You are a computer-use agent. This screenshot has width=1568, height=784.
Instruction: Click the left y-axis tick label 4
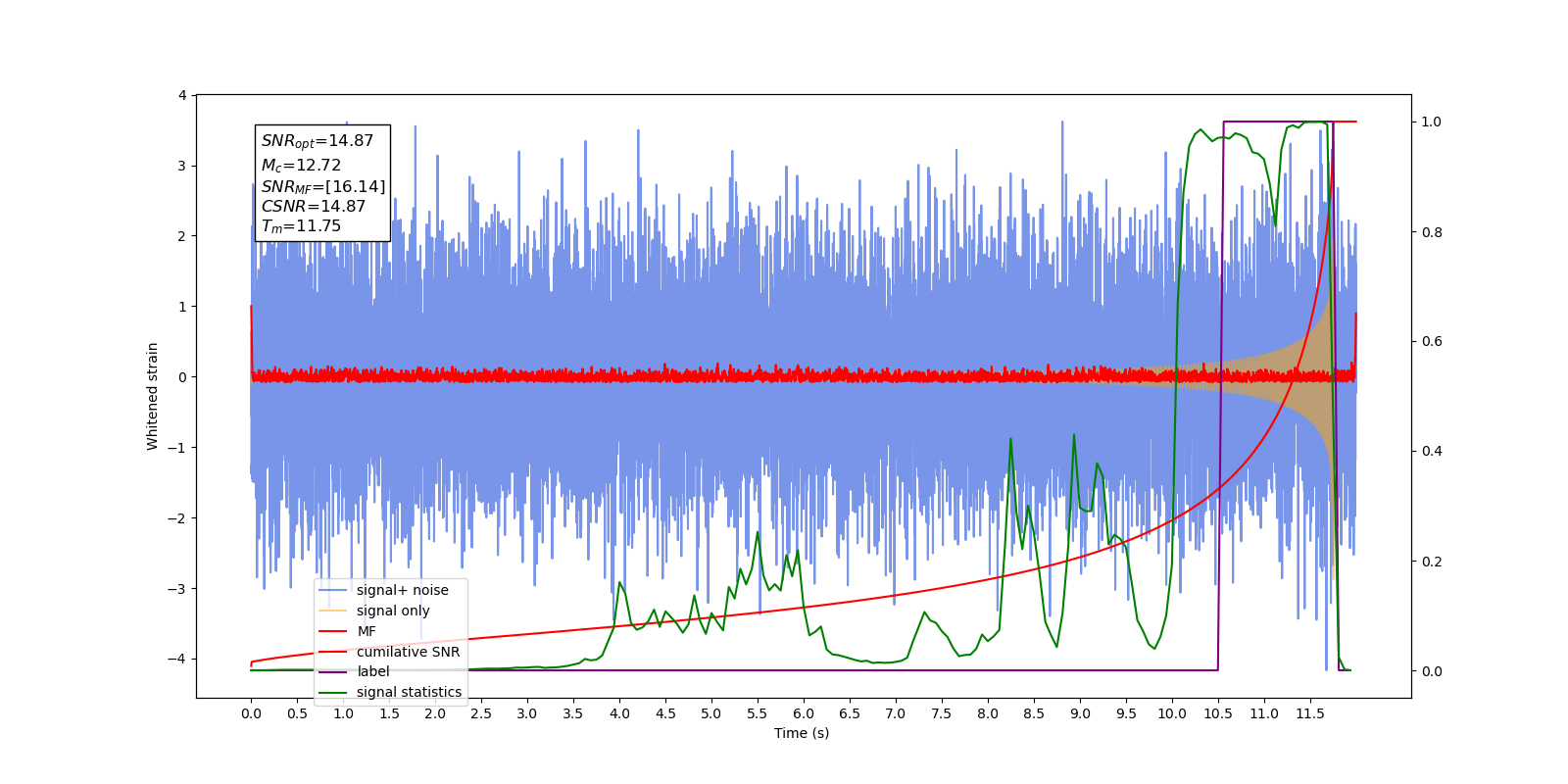182,95
